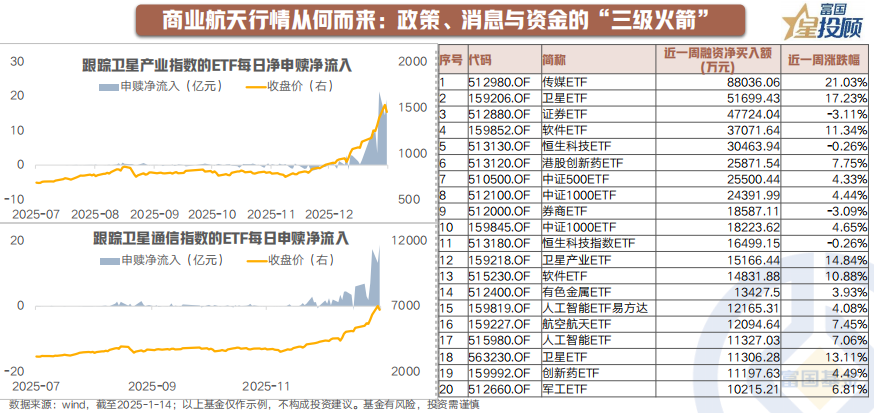Viewport: 874px width, 413px height.
Task: Click the value 18223.62
Action: click(x=753, y=227)
